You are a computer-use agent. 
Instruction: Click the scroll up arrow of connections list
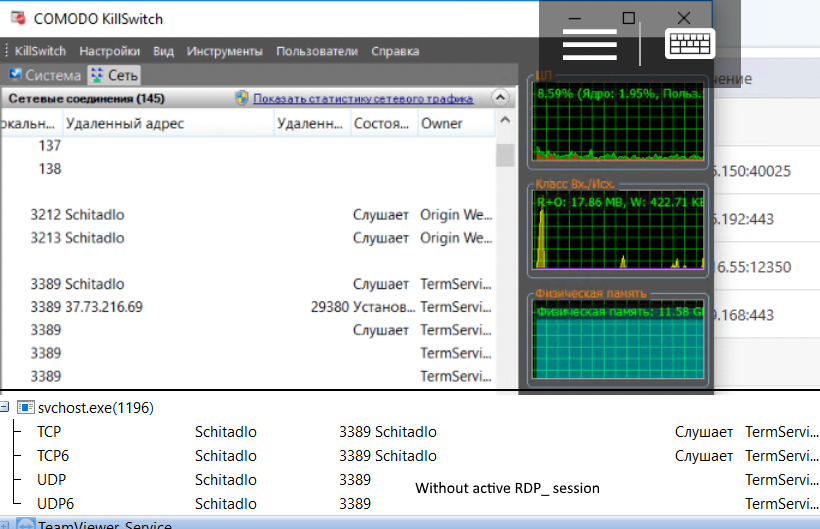point(505,120)
